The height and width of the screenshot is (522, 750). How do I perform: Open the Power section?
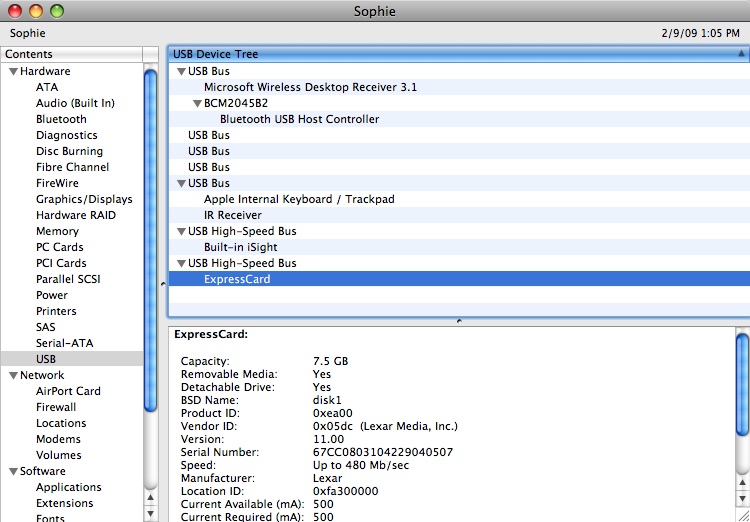point(52,295)
